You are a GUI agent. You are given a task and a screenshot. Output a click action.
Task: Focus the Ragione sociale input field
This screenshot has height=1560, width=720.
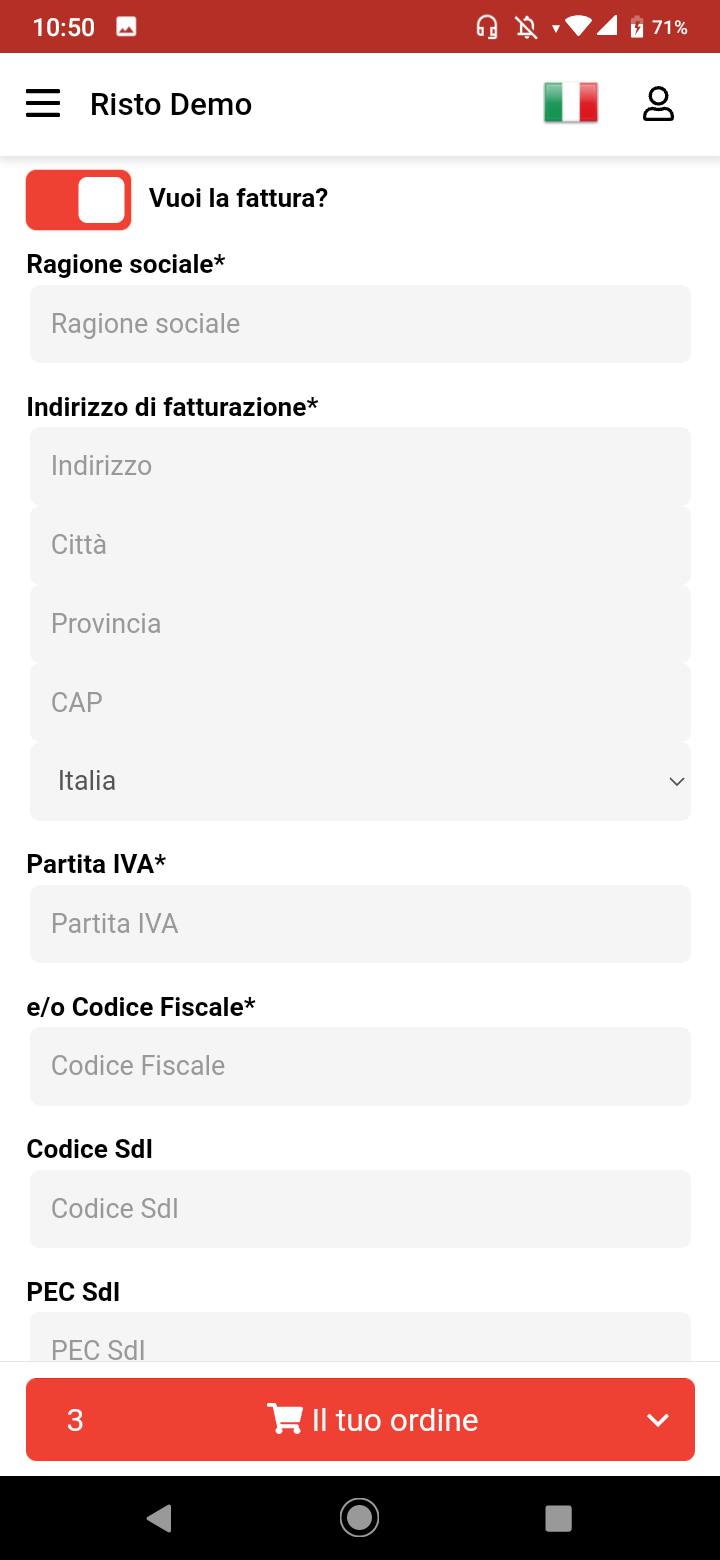360,324
